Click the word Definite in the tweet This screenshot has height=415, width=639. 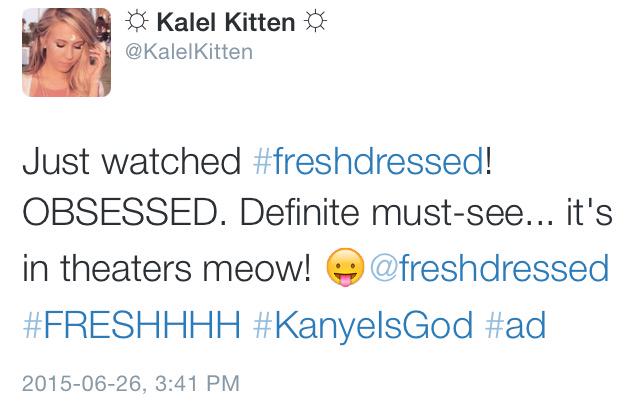point(300,213)
